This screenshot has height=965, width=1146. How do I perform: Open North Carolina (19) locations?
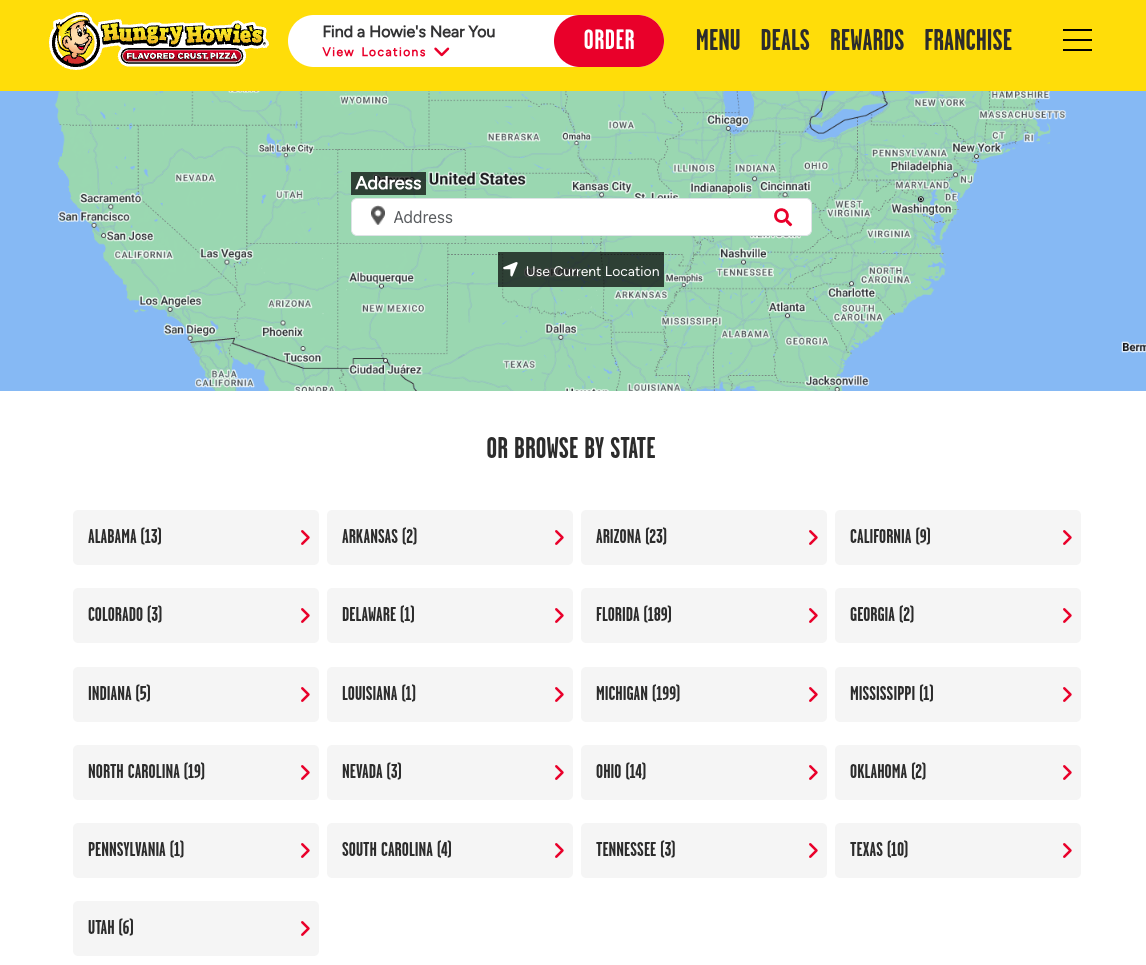(x=196, y=773)
